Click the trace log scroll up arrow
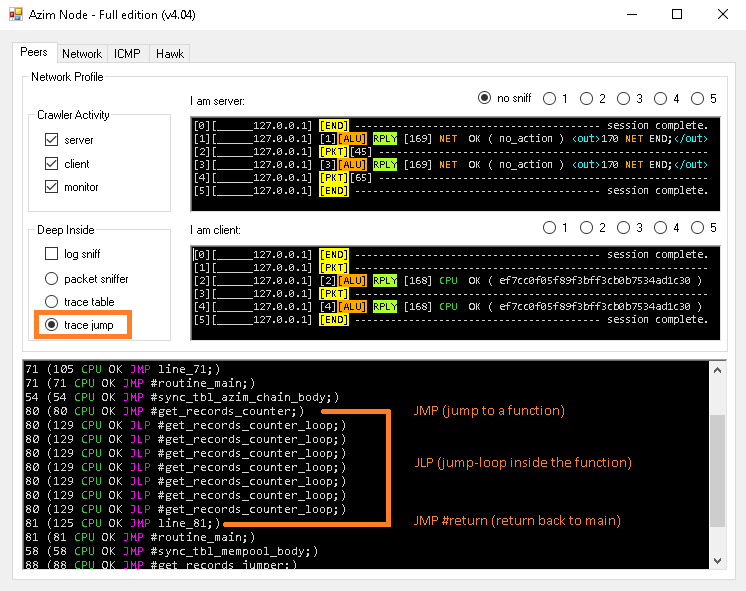This screenshot has height=591, width=746. tap(717, 370)
